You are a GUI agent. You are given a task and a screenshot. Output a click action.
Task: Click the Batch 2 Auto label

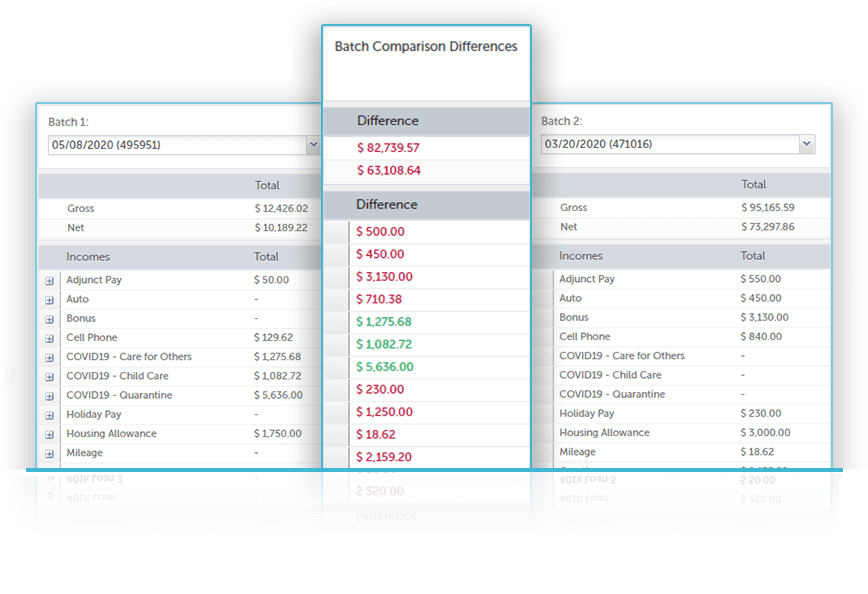point(570,298)
